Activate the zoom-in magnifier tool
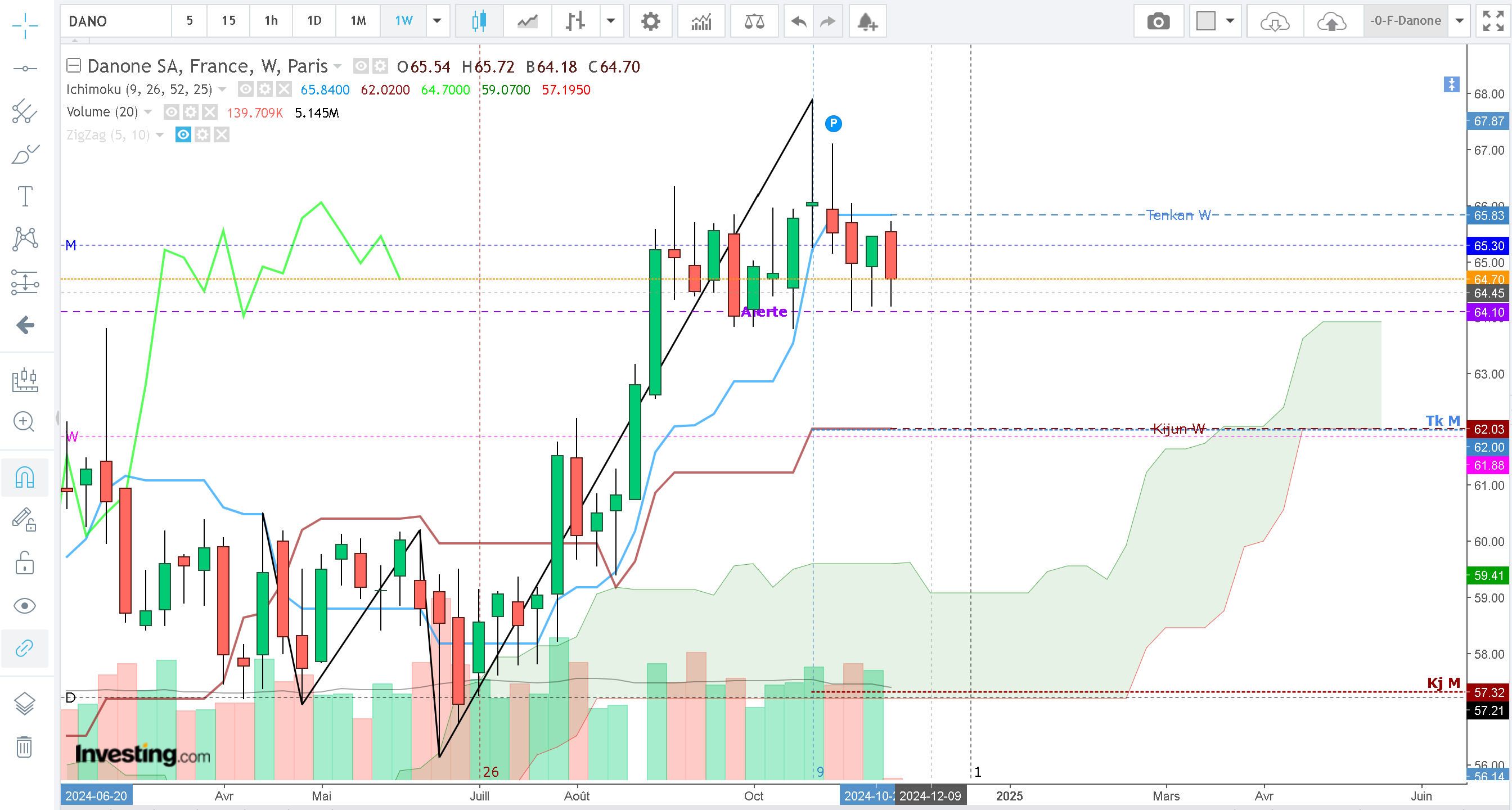1512x810 pixels. 25,421
